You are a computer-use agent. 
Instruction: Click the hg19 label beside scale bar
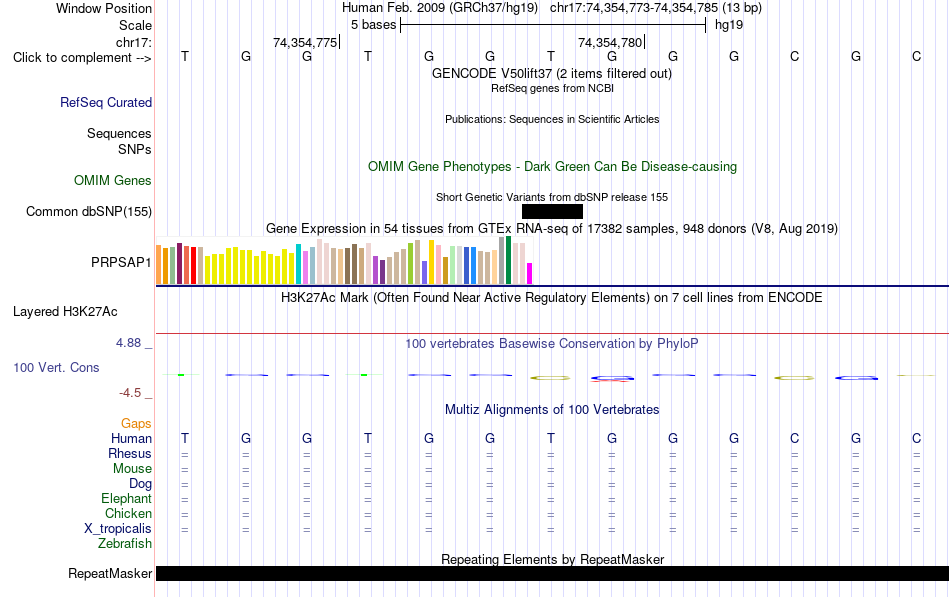pyautogui.click(x=729, y=25)
